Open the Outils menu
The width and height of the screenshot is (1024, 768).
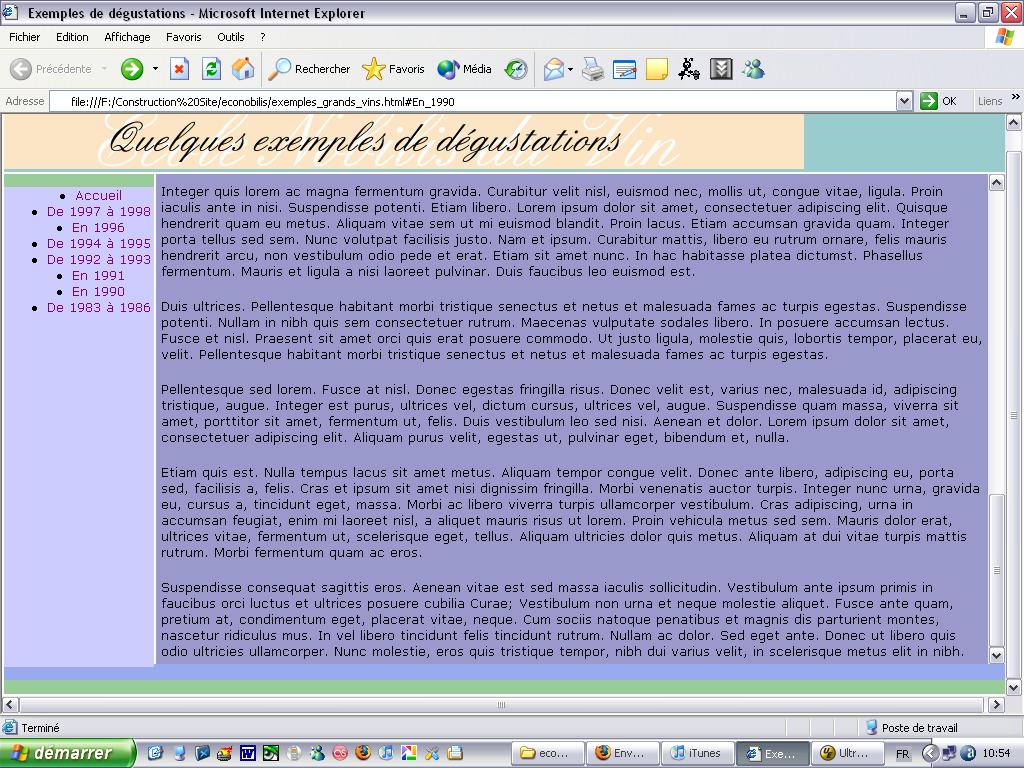point(231,37)
